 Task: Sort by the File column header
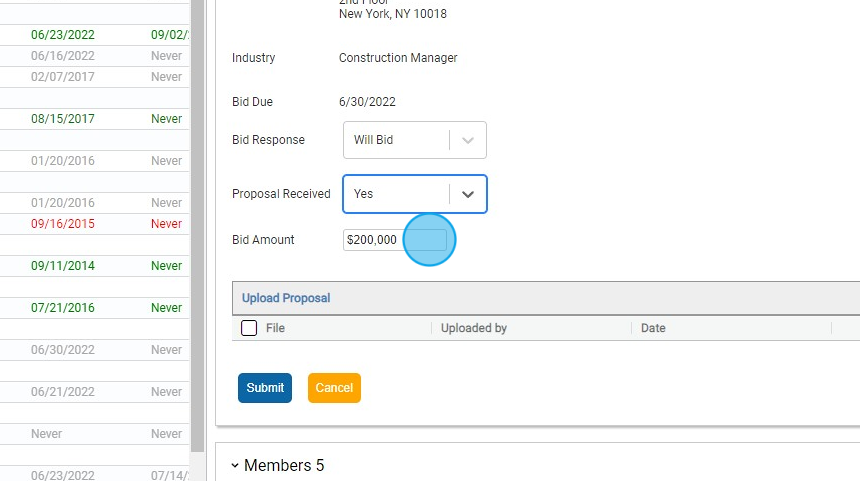pos(275,328)
